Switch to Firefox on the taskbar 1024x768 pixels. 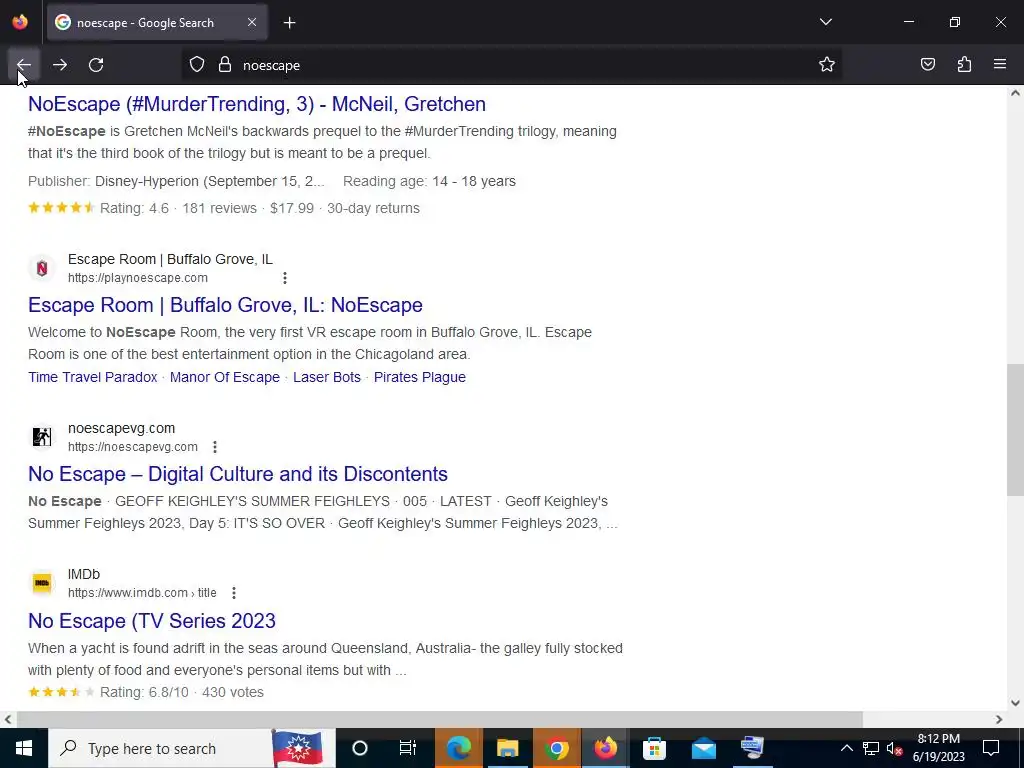coord(605,748)
